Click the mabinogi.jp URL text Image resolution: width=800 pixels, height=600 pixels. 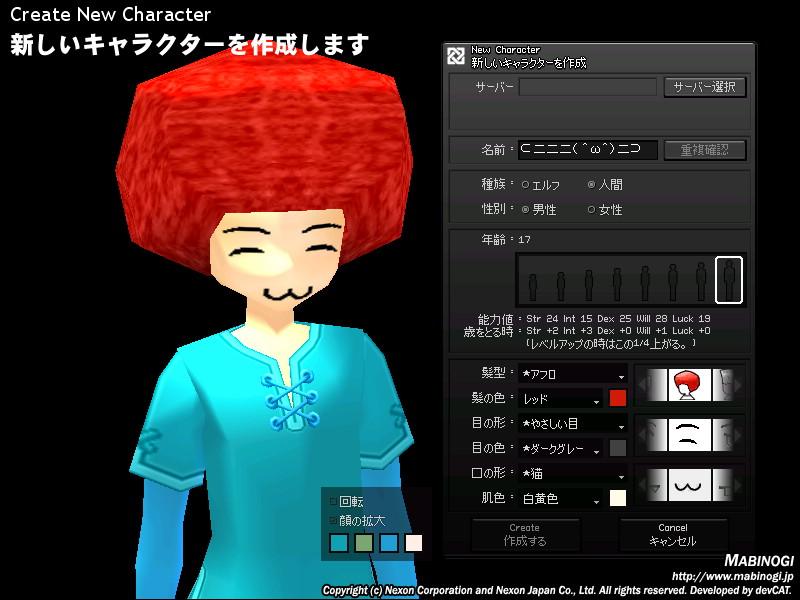tap(733, 577)
